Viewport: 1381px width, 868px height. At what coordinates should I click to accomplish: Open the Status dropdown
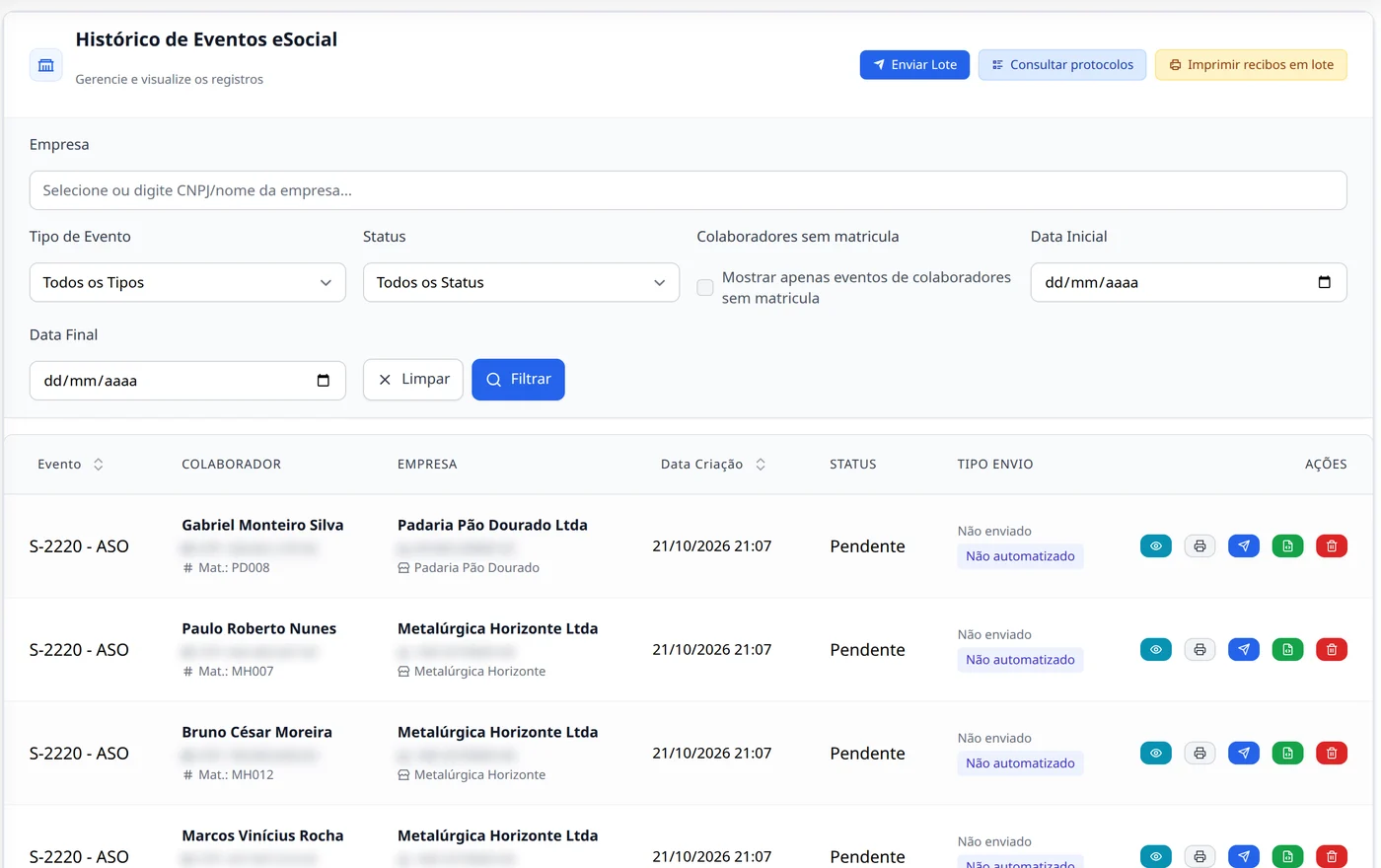point(521,282)
